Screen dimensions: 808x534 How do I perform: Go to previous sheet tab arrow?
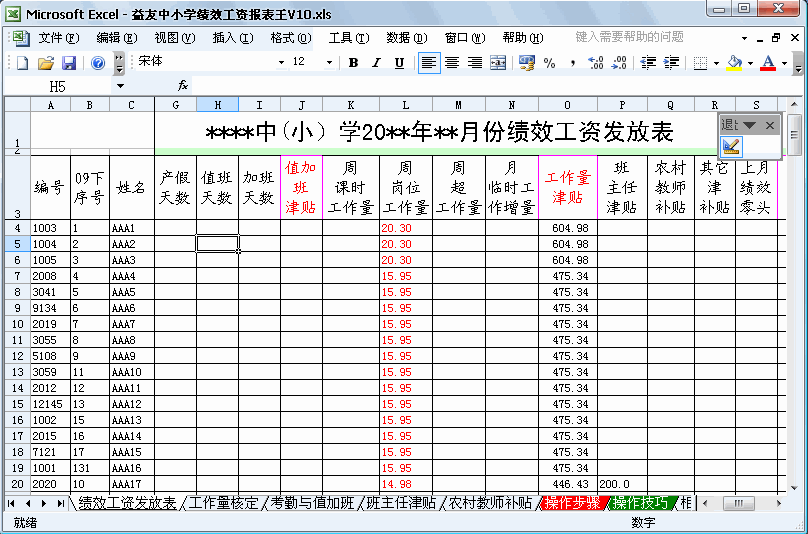pyautogui.click(x=28, y=503)
